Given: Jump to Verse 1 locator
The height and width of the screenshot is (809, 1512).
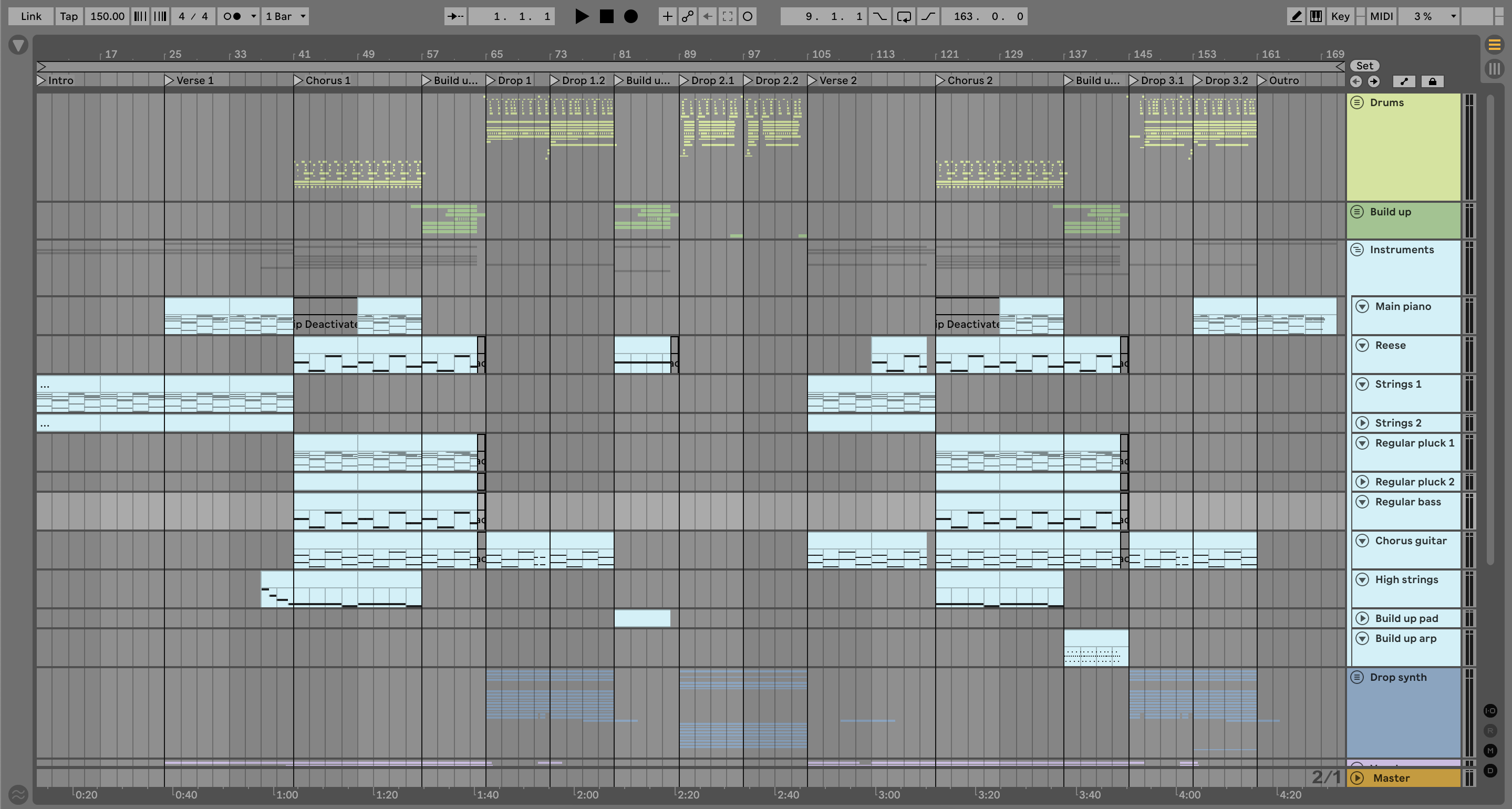Looking at the screenshot, I should tap(189, 80).
